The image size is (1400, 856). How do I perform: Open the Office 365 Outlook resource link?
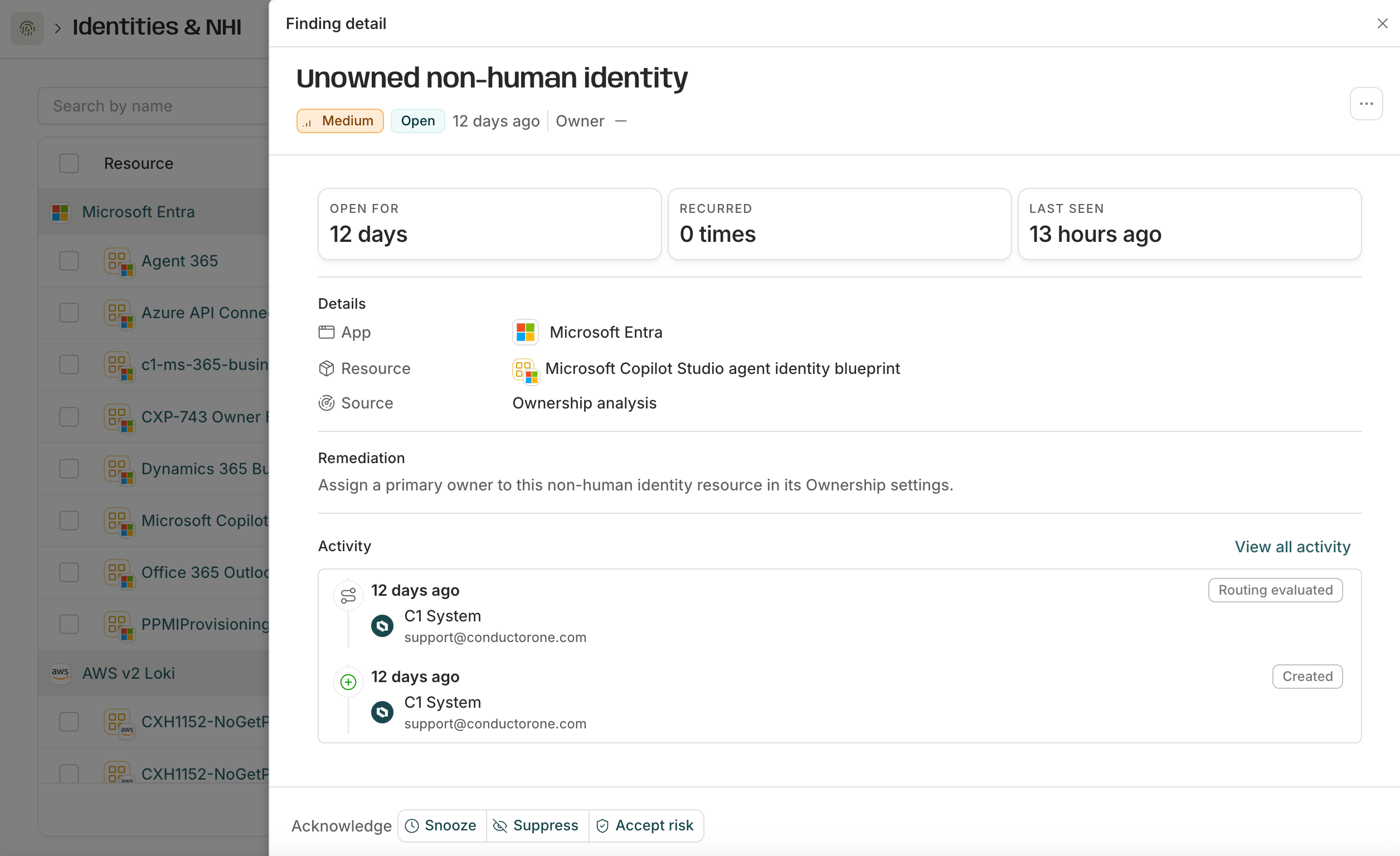[x=205, y=572]
